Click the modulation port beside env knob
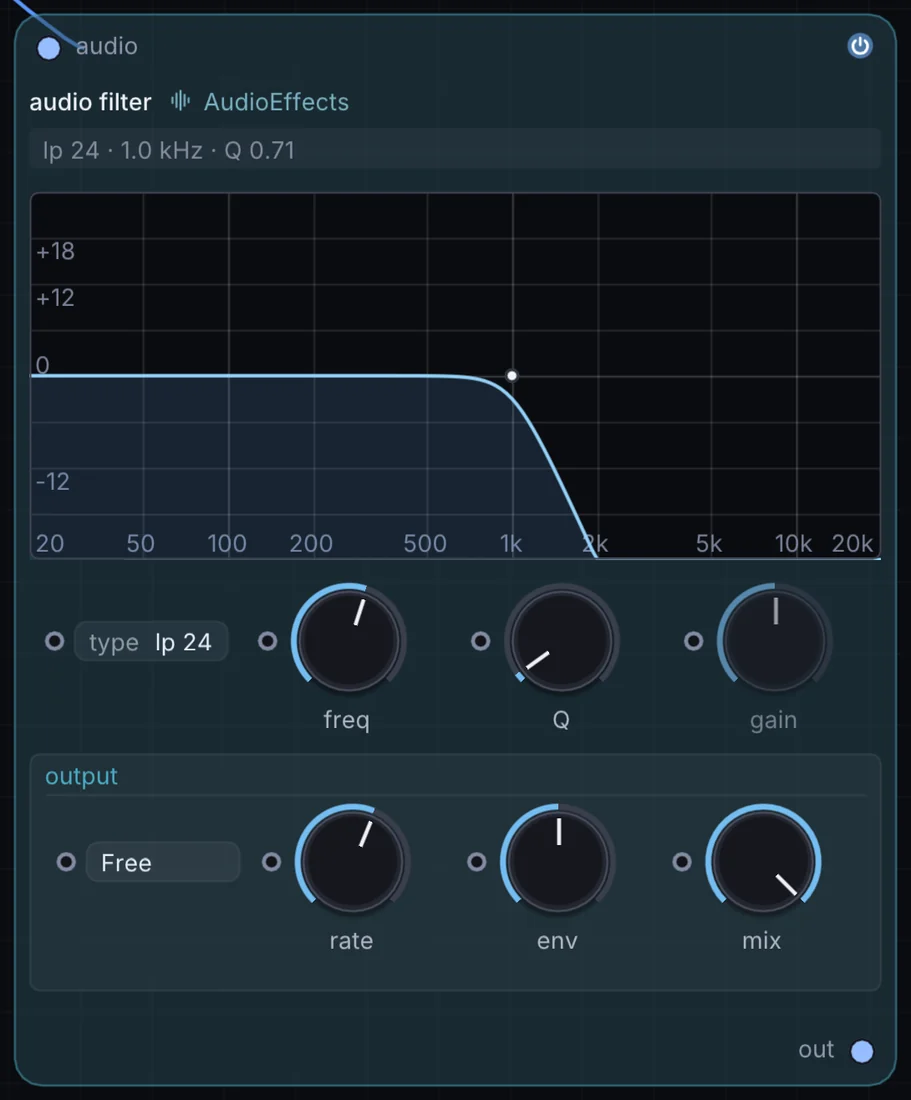Image resolution: width=911 pixels, height=1100 pixels. pos(477,861)
